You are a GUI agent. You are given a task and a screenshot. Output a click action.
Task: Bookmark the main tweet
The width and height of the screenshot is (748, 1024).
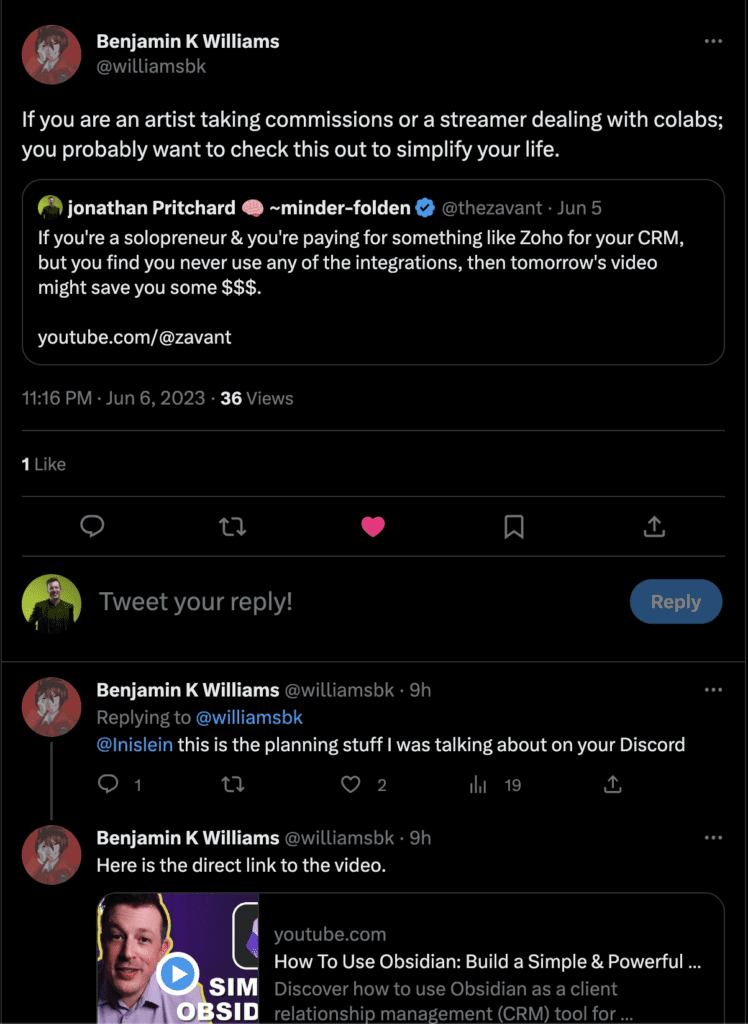tap(514, 526)
